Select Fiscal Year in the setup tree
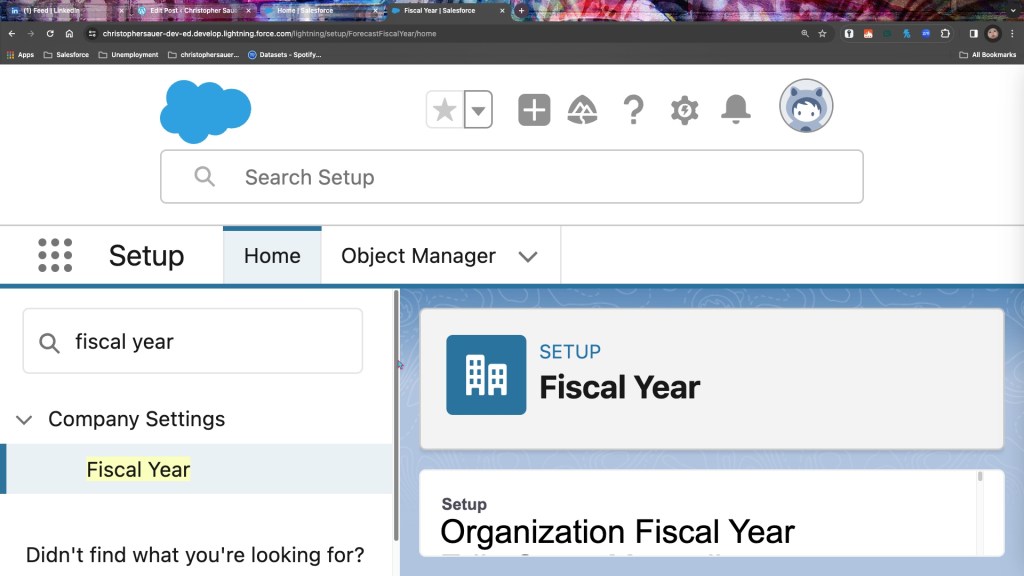 click(138, 469)
